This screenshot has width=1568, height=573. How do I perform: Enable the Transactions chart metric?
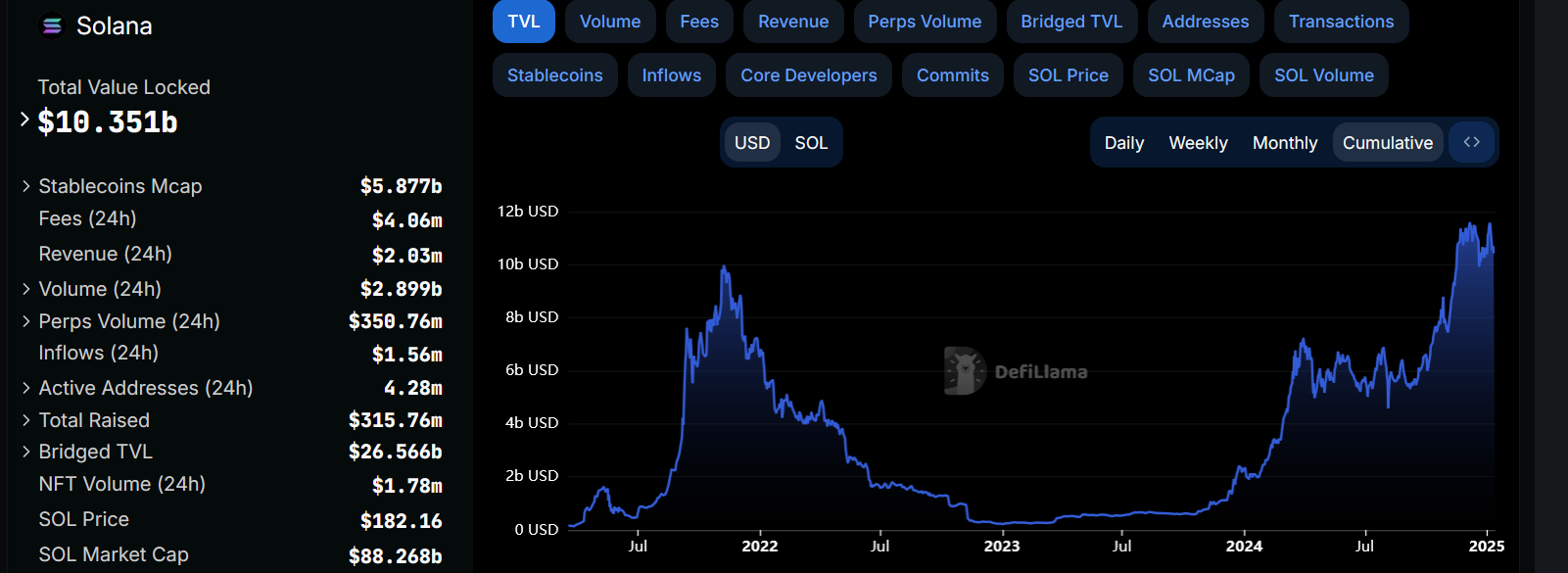(1341, 22)
